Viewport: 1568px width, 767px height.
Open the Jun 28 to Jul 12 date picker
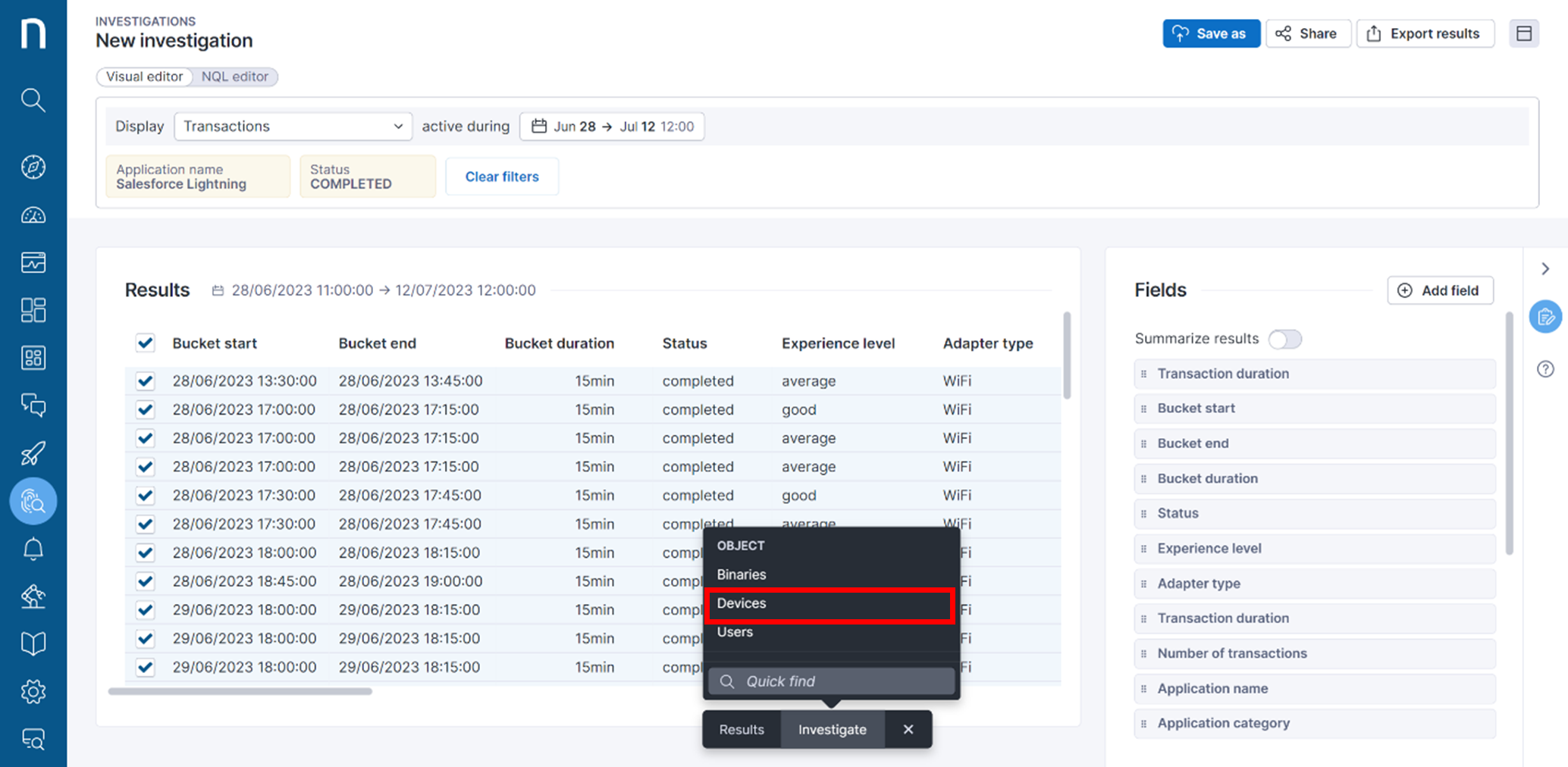pyautogui.click(x=611, y=127)
